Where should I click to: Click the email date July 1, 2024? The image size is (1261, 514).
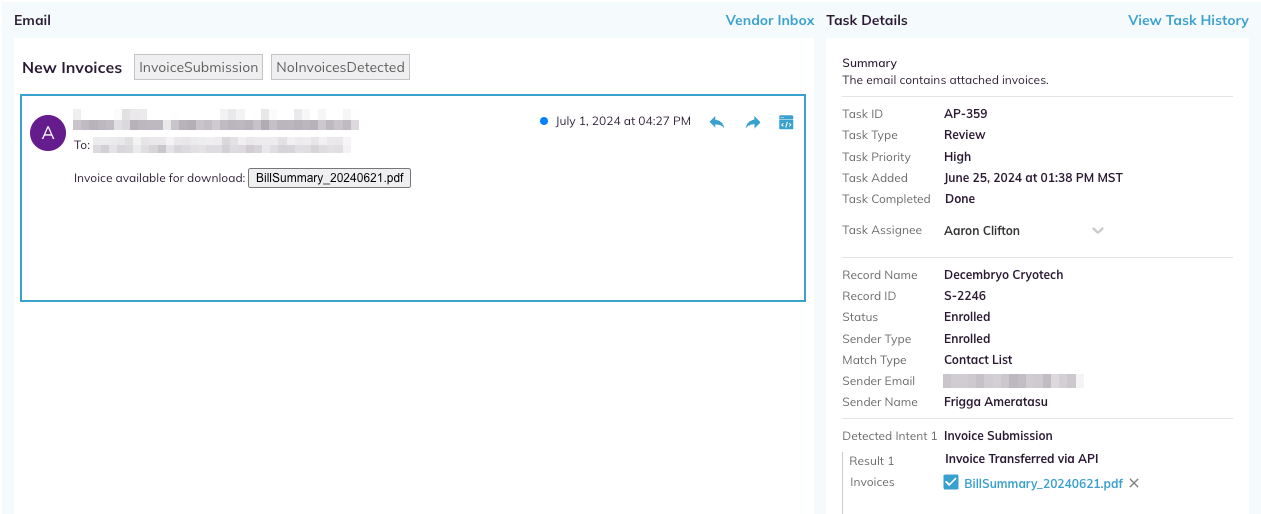623,121
